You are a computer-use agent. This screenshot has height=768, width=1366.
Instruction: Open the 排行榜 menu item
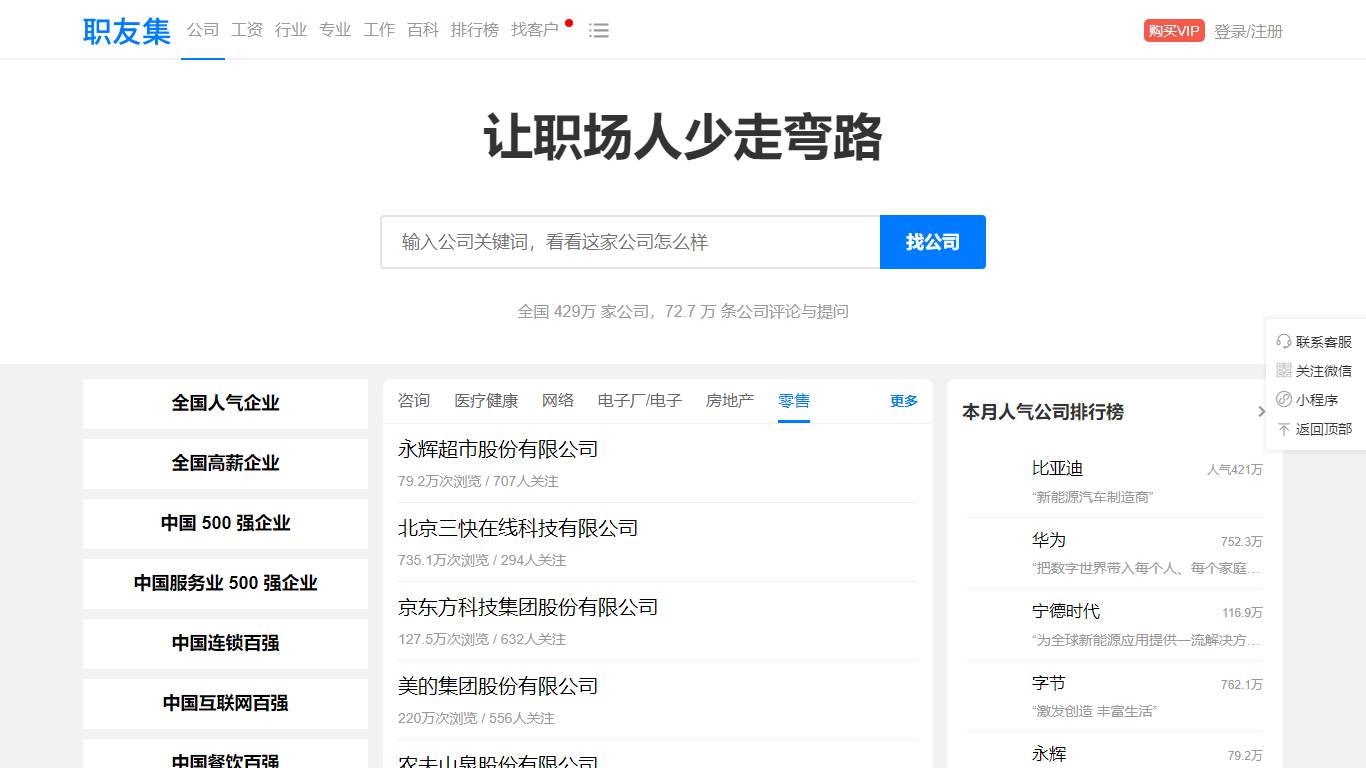coord(475,30)
